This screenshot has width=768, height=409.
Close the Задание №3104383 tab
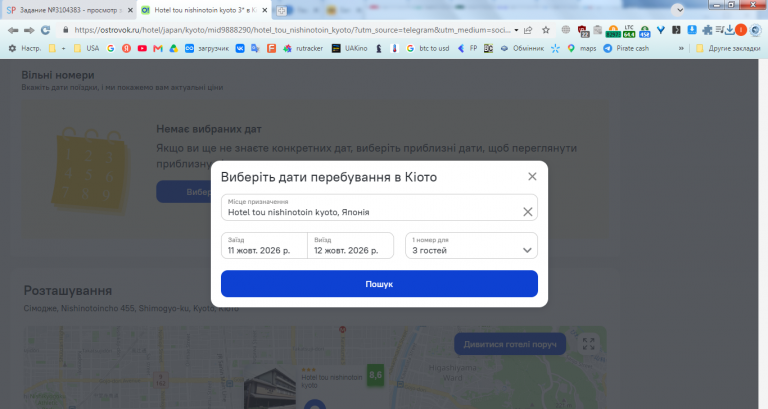coord(130,10)
